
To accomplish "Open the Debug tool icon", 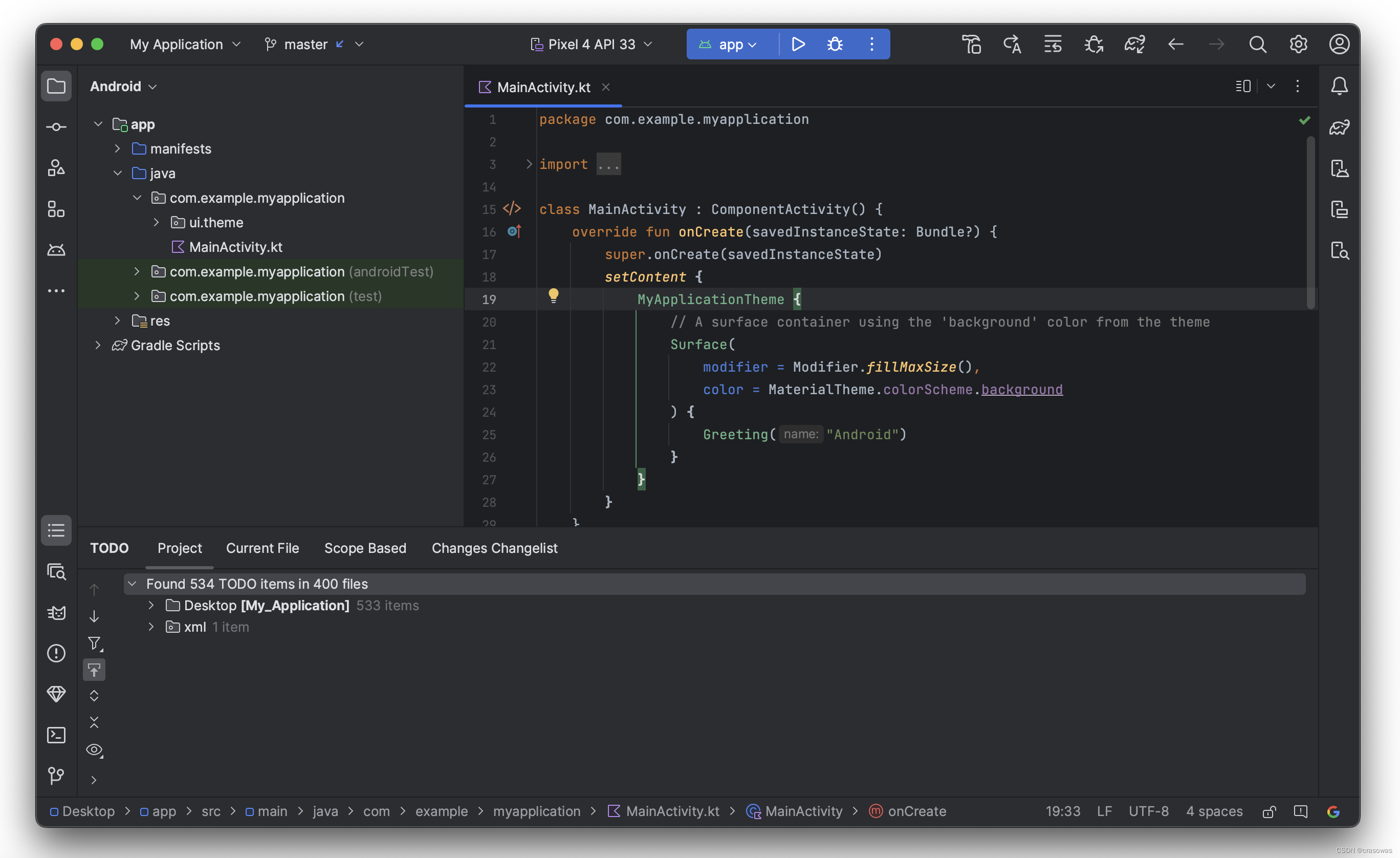I will 834,44.
